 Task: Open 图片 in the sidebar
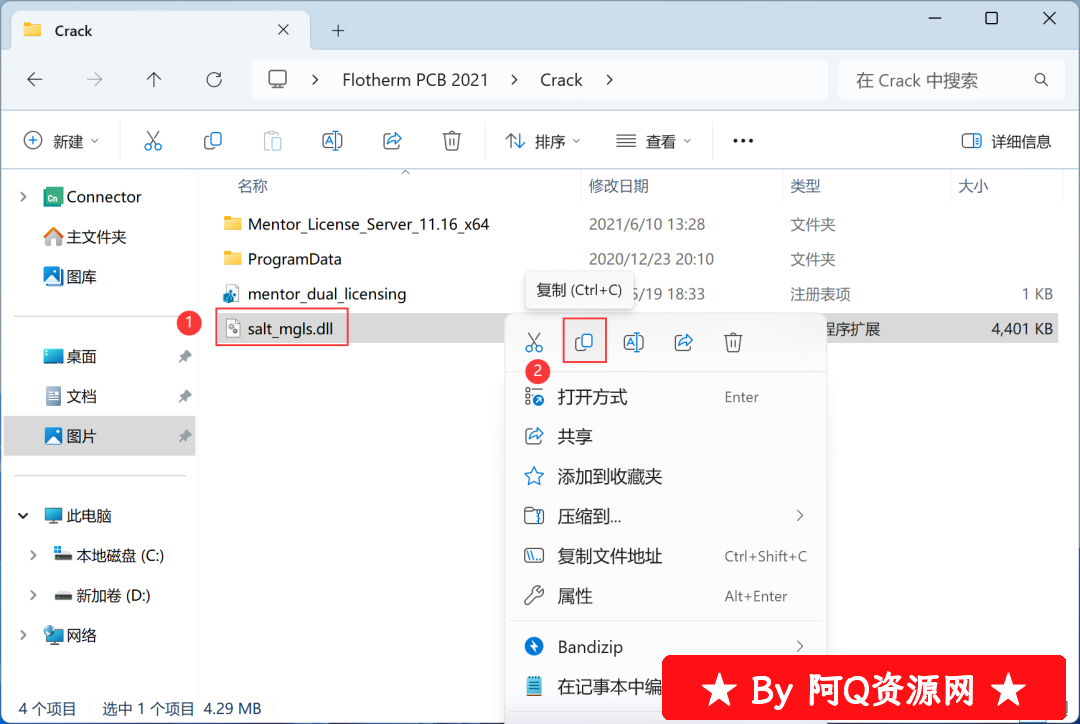(x=70, y=436)
